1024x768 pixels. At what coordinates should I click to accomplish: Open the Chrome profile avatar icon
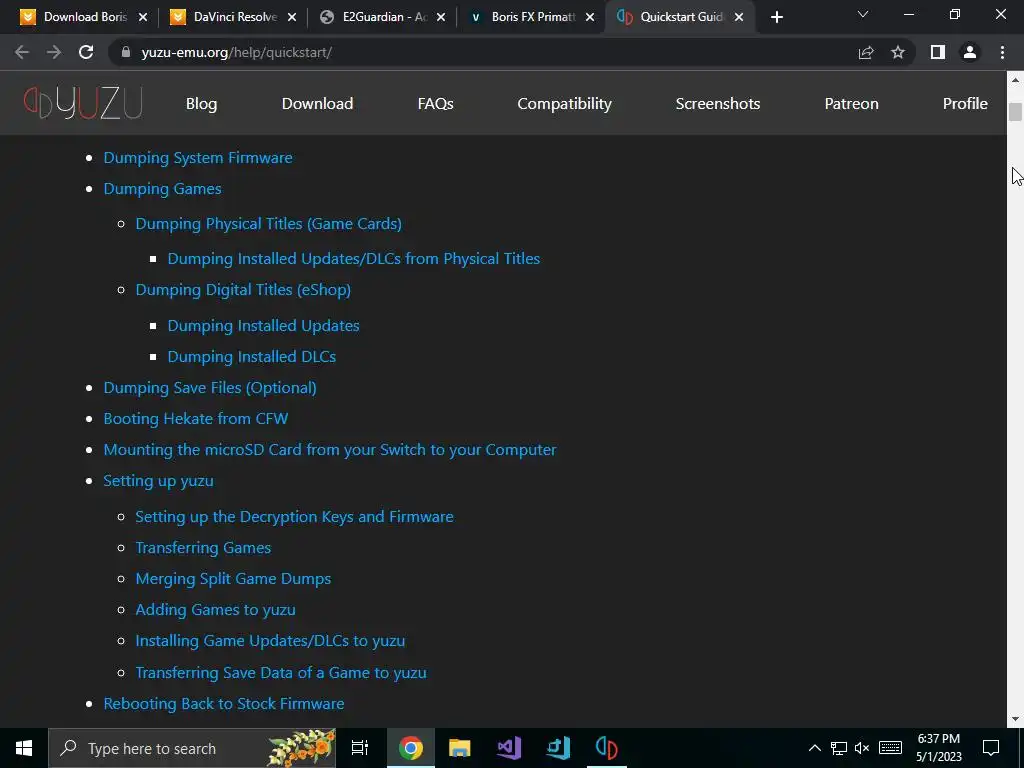970,52
